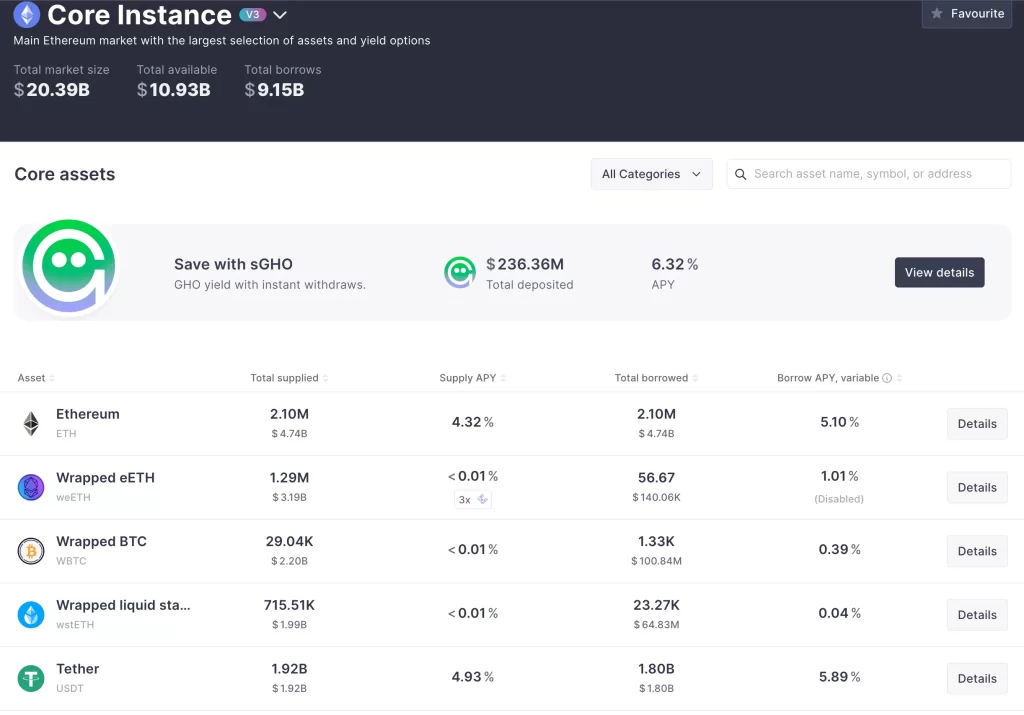Click the Ethereum market logo beside Core Instance
The width and height of the screenshot is (1024, 715).
26,14
